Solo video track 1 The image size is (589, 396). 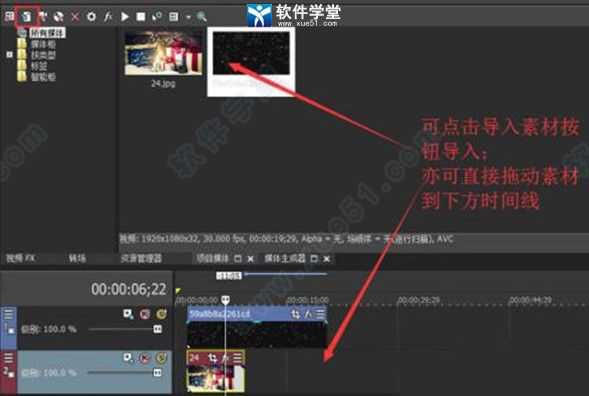click(162, 314)
